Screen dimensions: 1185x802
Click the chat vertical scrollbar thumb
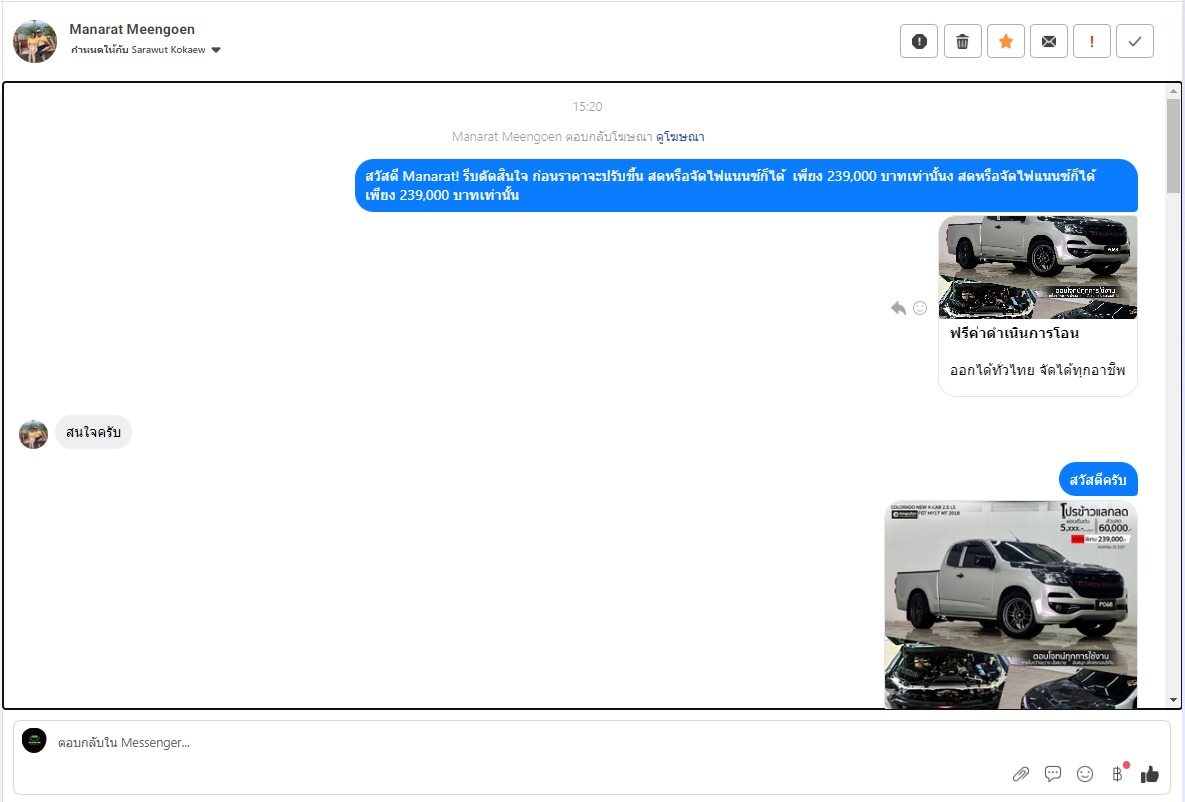pyautogui.click(x=1173, y=145)
